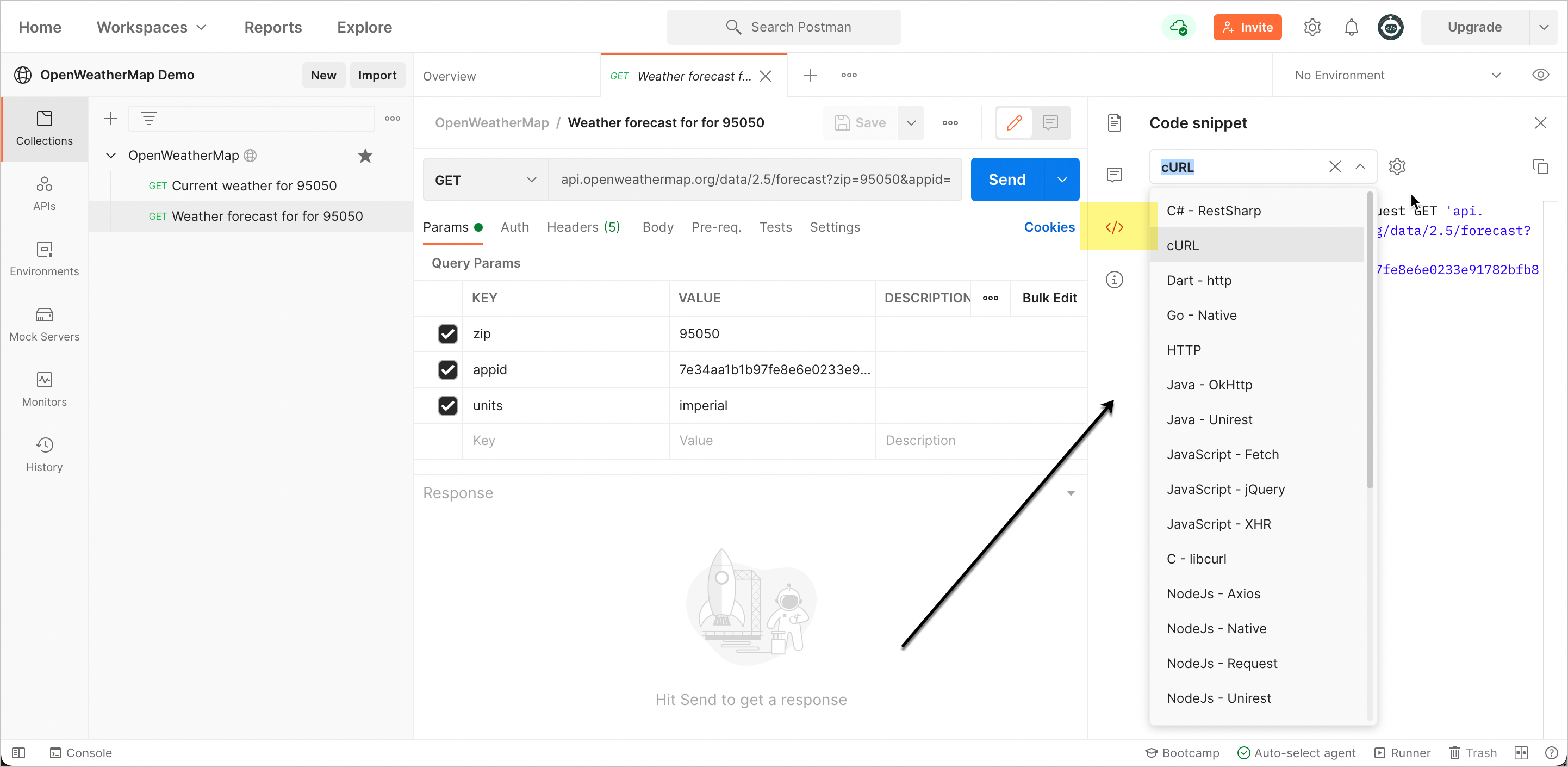Copy the code snippet to clipboard
Viewport: 1568px width, 767px height.
(x=1540, y=166)
